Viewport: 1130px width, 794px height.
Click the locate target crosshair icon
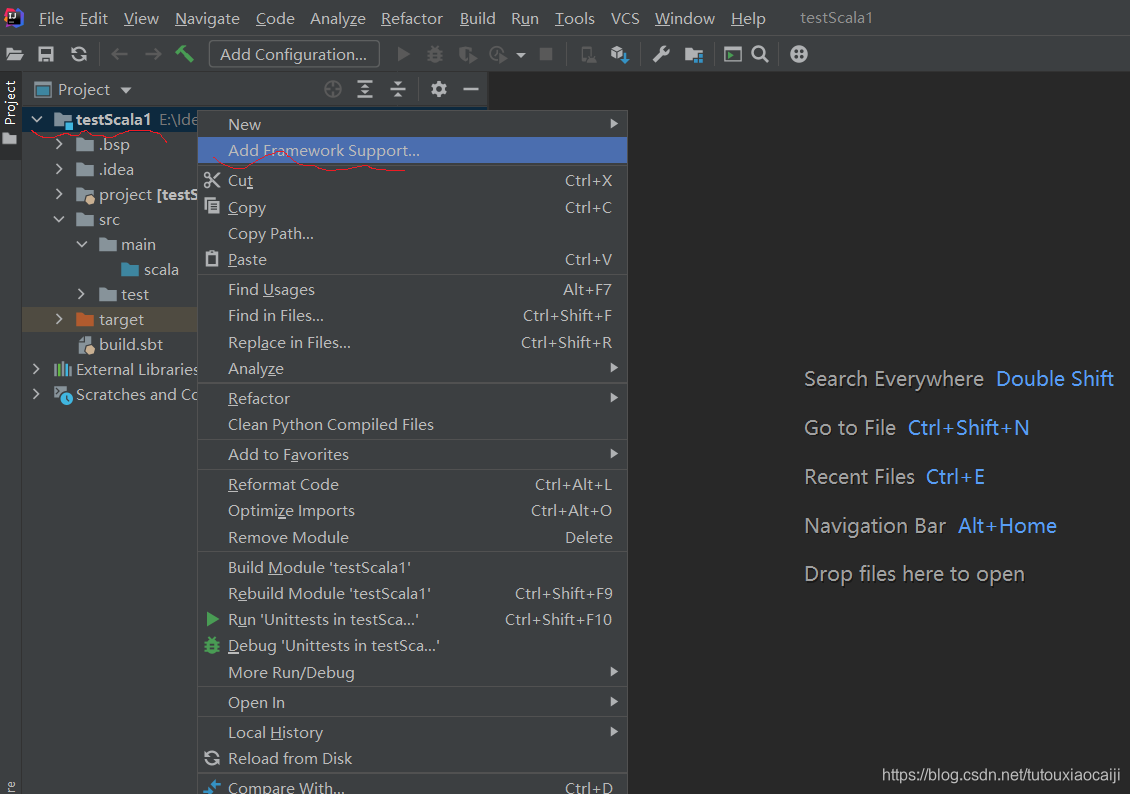(333, 89)
